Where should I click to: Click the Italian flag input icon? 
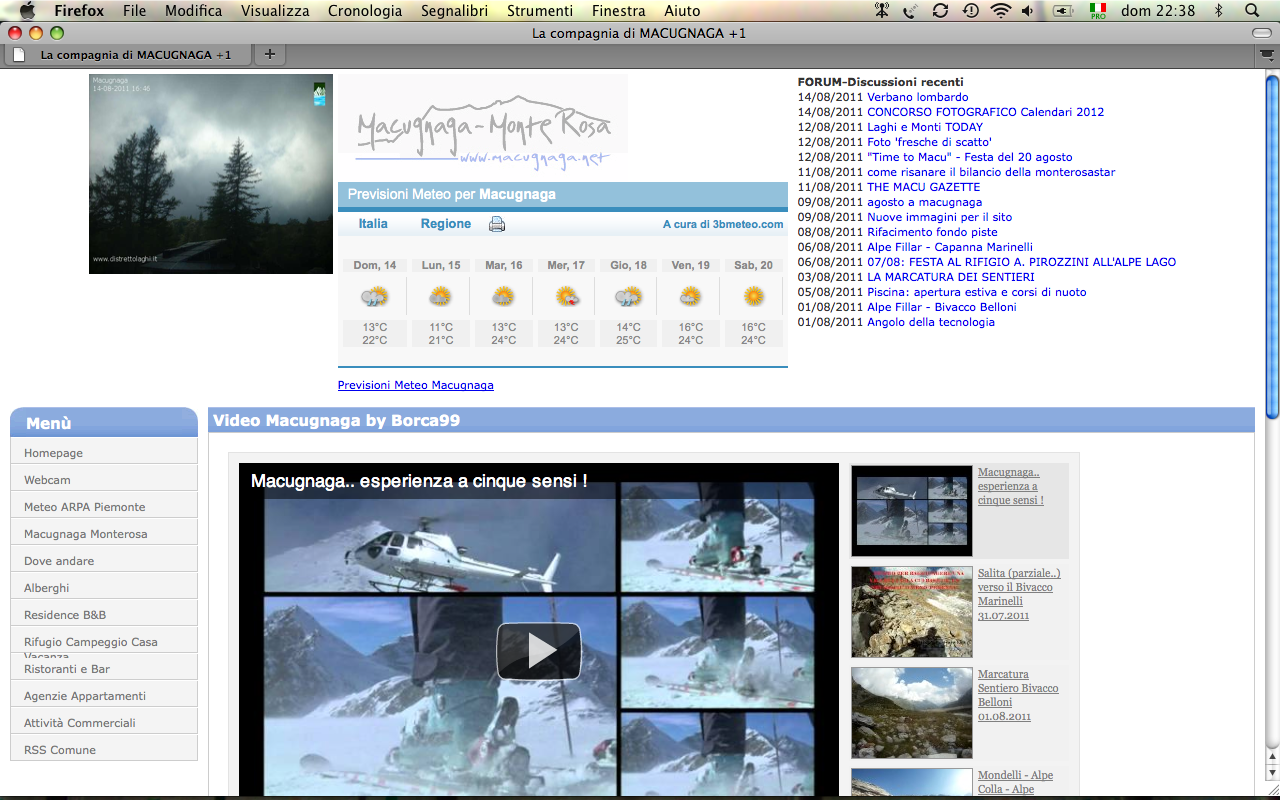tap(1098, 11)
